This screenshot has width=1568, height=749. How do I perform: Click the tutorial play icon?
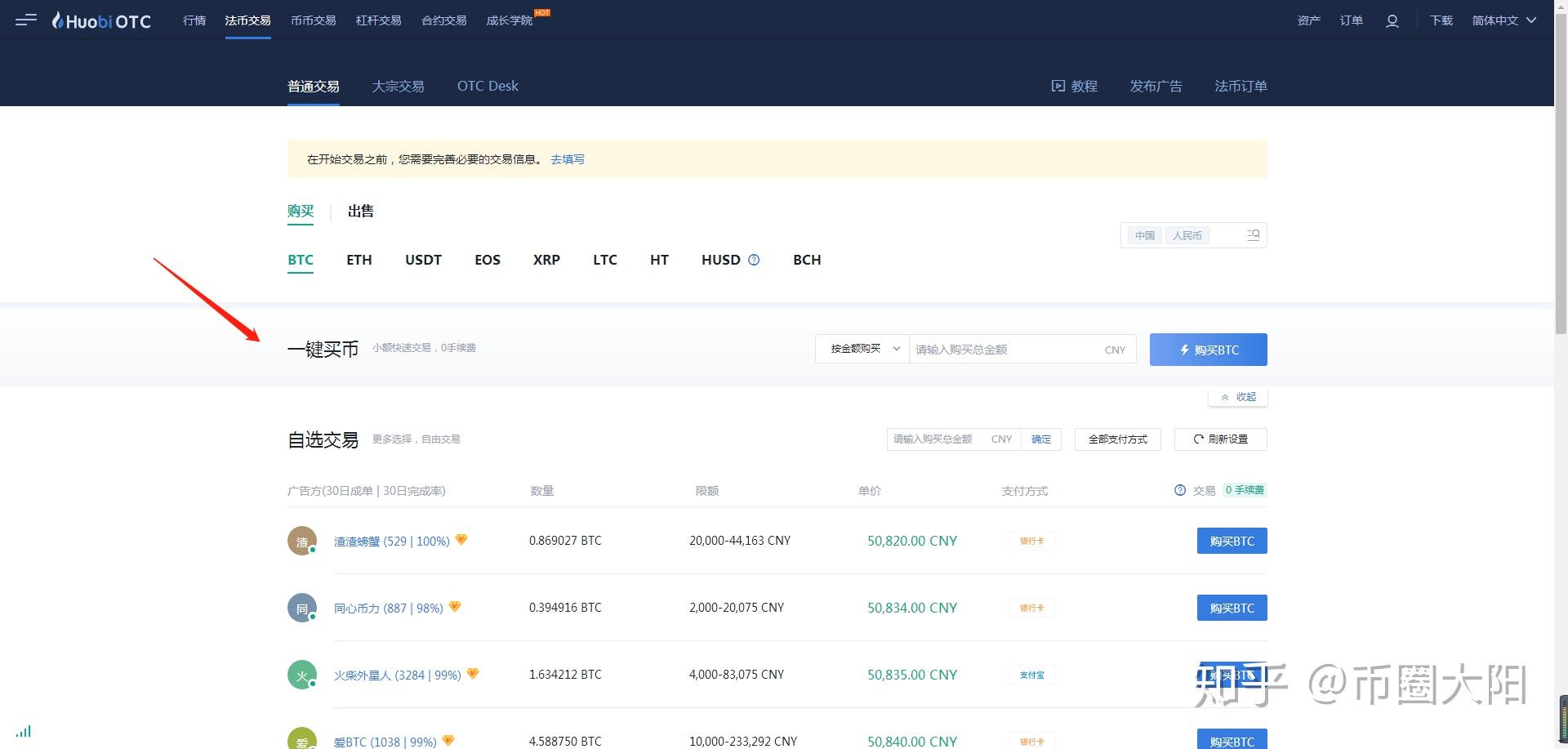pos(1058,86)
